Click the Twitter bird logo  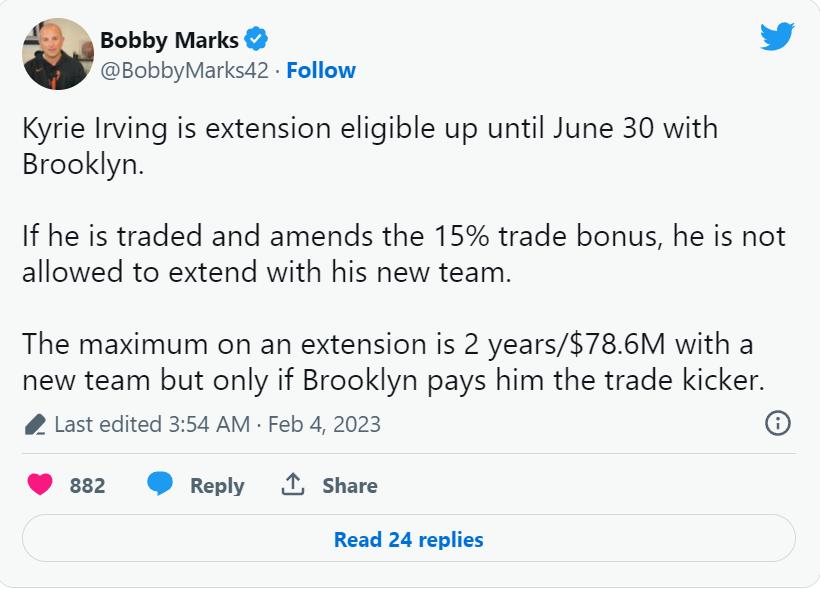click(x=776, y=37)
